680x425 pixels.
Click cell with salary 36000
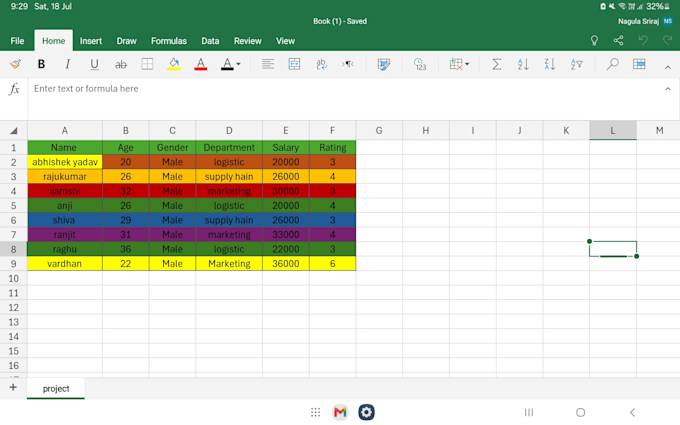[286, 263]
